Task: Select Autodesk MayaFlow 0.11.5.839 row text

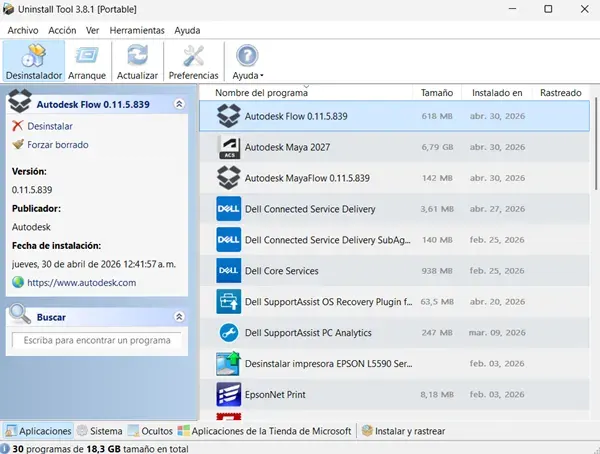Action: tap(307, 178)
